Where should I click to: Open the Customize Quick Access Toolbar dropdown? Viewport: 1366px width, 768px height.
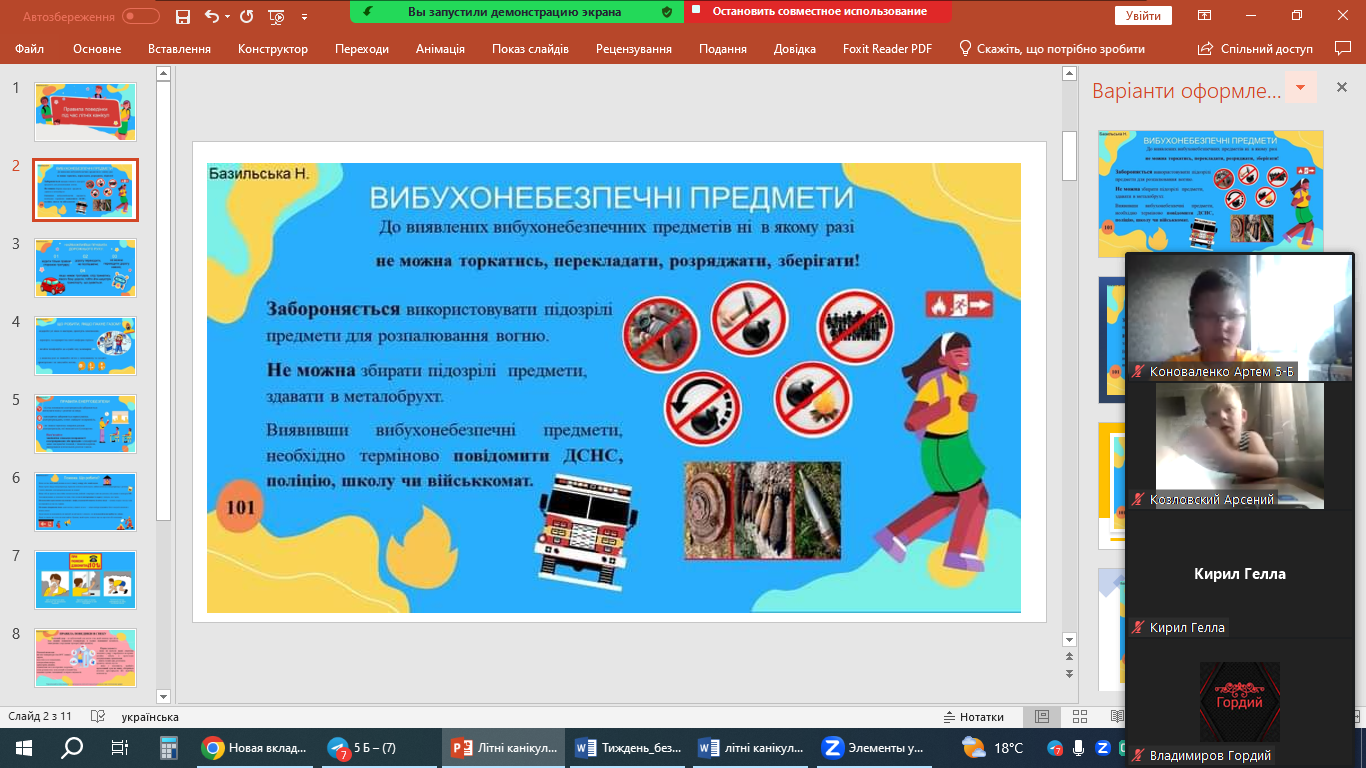[x=304, y=16]
